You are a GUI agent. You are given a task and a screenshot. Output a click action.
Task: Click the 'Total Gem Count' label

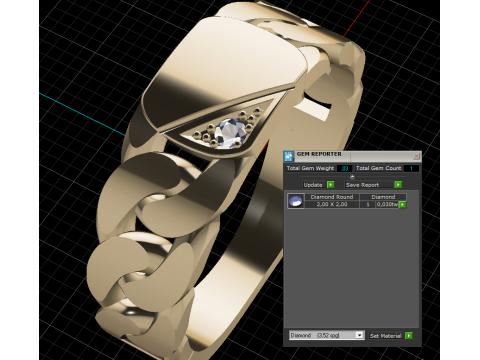pyautogui.click(x=378, y=168)
